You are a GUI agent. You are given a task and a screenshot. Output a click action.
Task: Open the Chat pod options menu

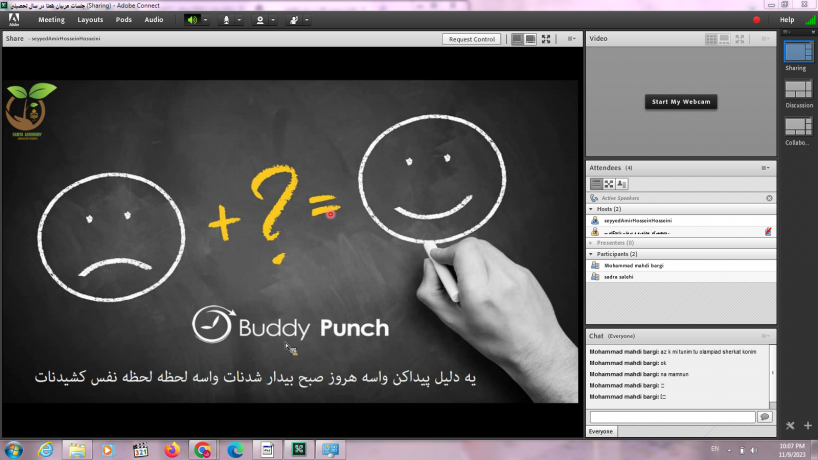point(765,336)
